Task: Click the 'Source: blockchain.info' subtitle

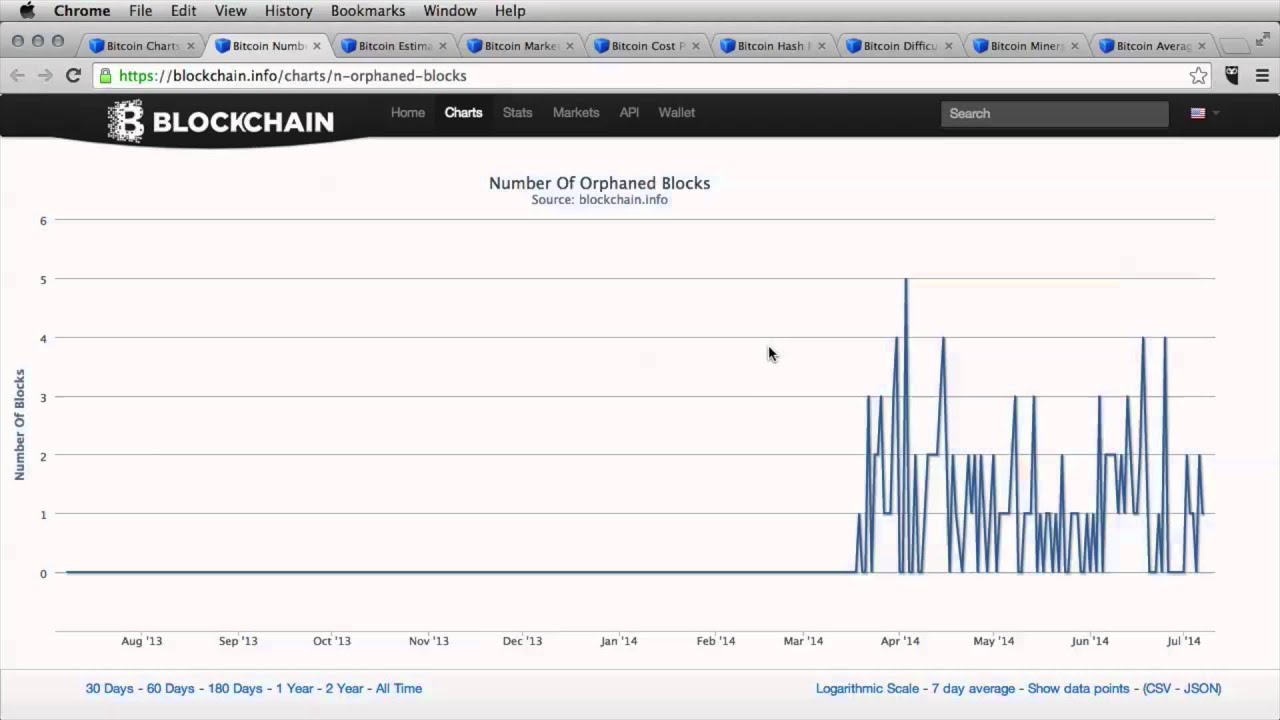Action: point(599,200)
